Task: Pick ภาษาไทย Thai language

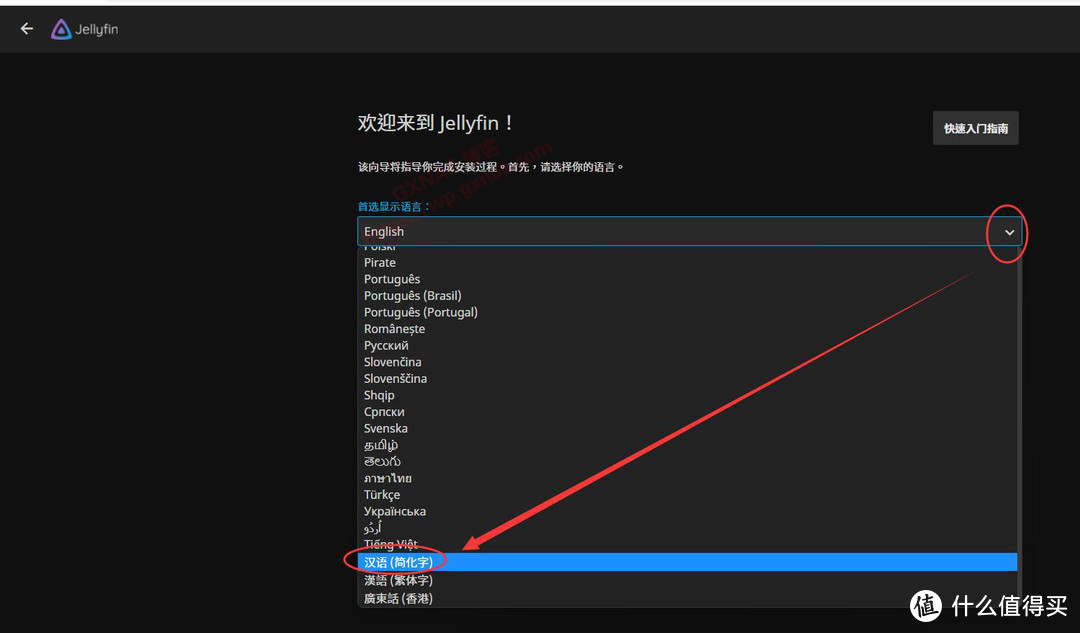Action: pos(687,478)
